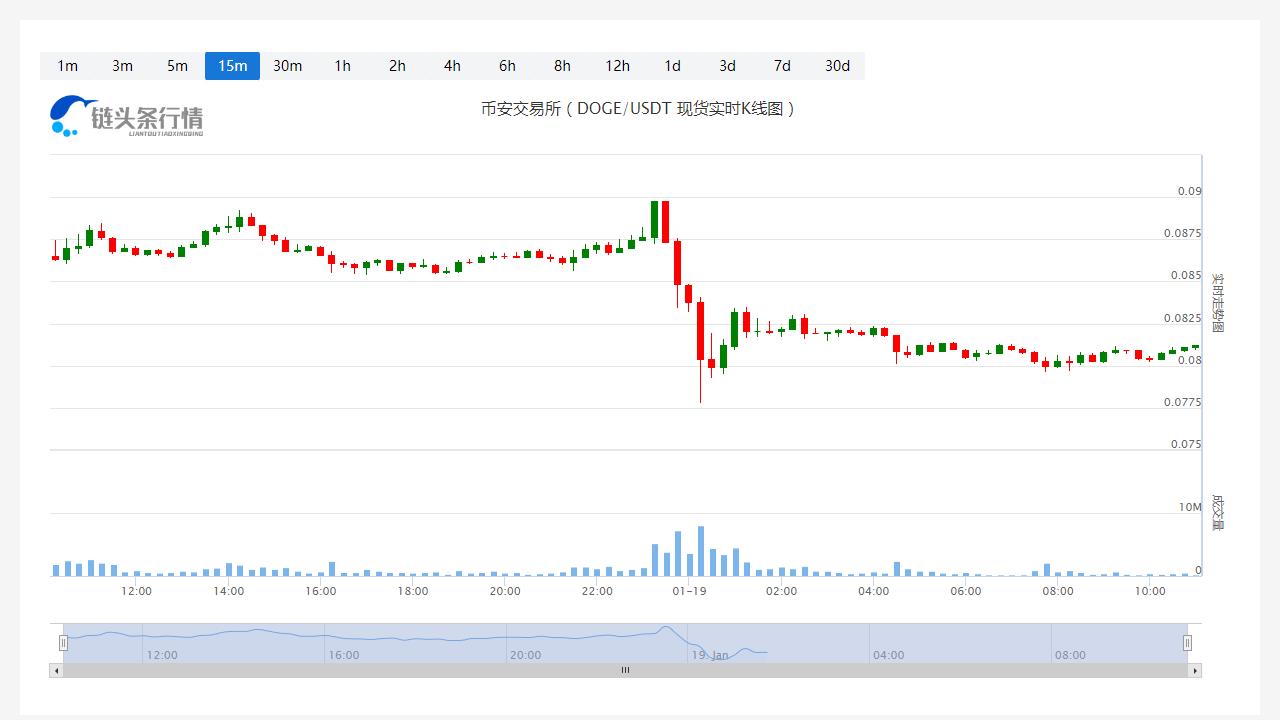Click the 22:00 time axis label
The height and width of the screenshot is (720, 1280).
click(597, 591)
